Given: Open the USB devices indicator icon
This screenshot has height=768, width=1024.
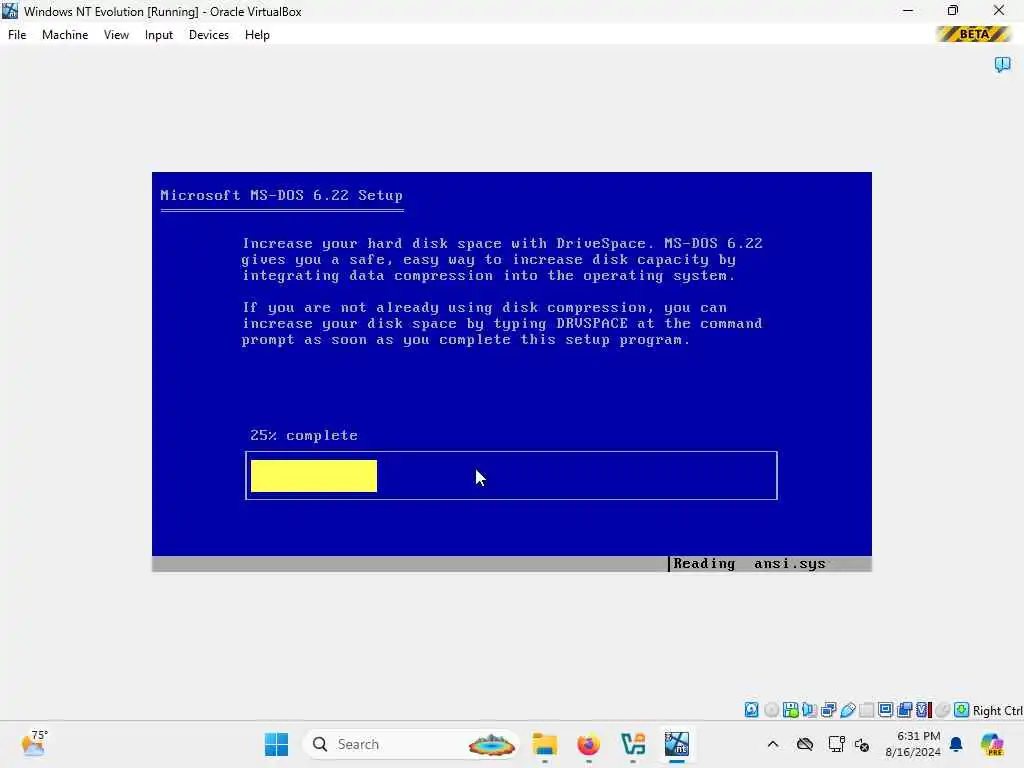Looking at the screenshot, I should [848, 710].
